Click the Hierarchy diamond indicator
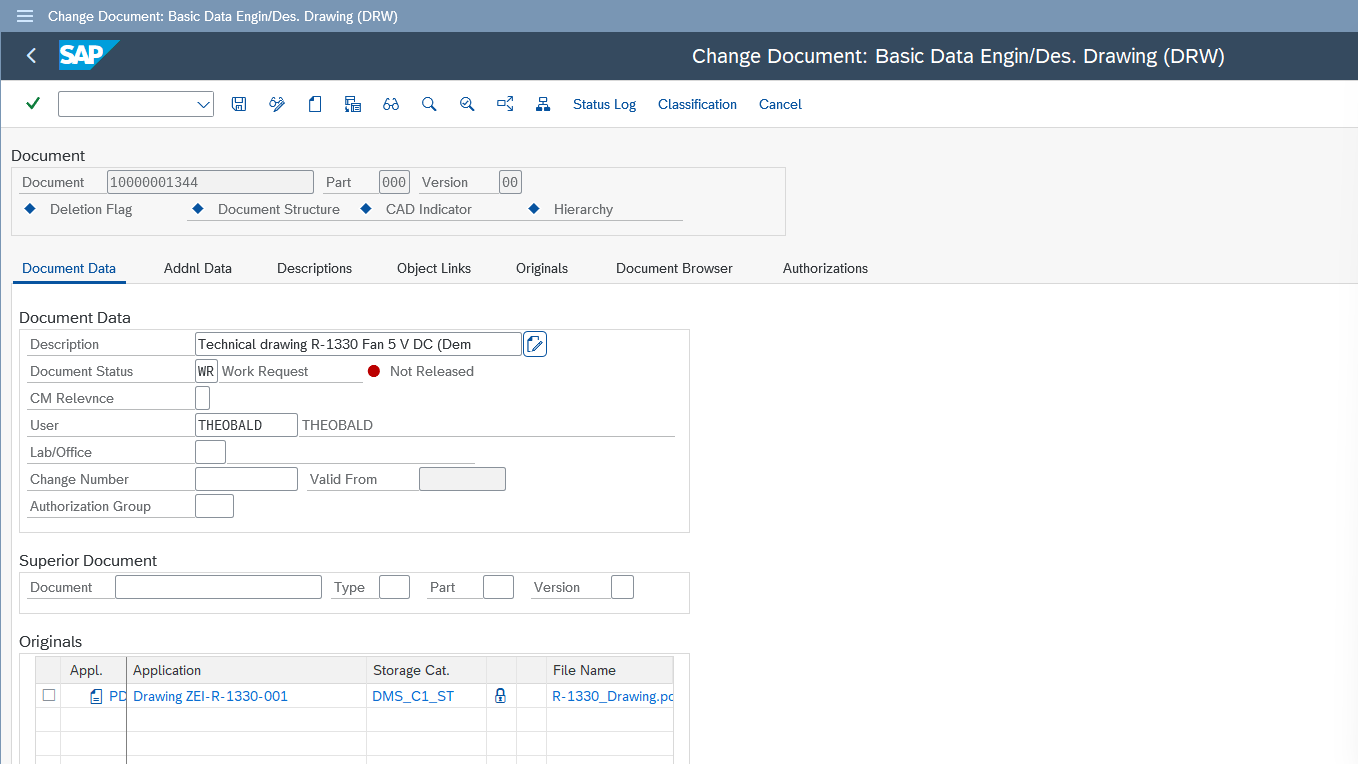Image resolution: width=1358 pixels, height=764 pixels. click(534, 209)
